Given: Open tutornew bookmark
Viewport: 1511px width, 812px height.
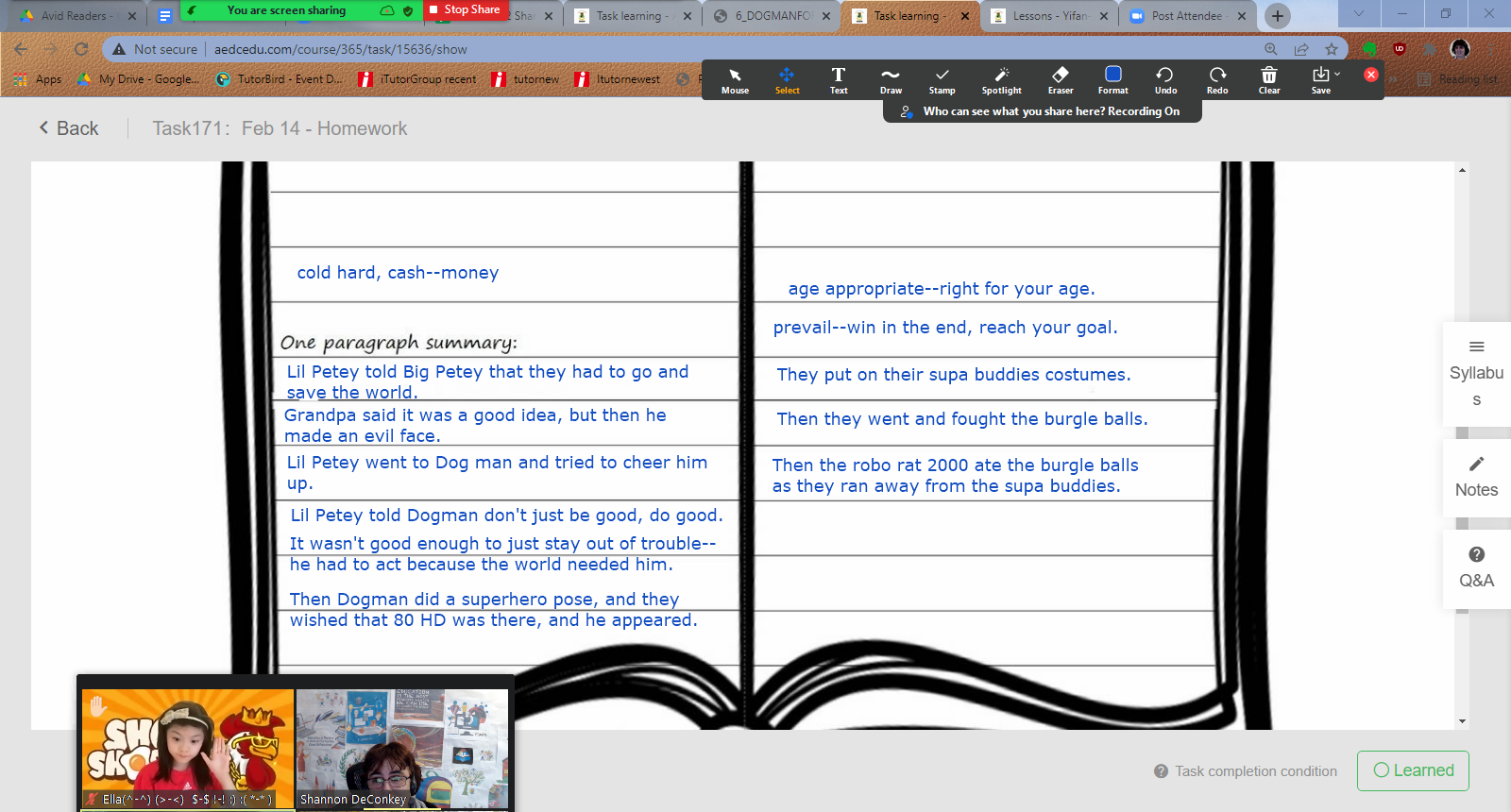Looking at the screenshot, I should click(x=525, y=79).
